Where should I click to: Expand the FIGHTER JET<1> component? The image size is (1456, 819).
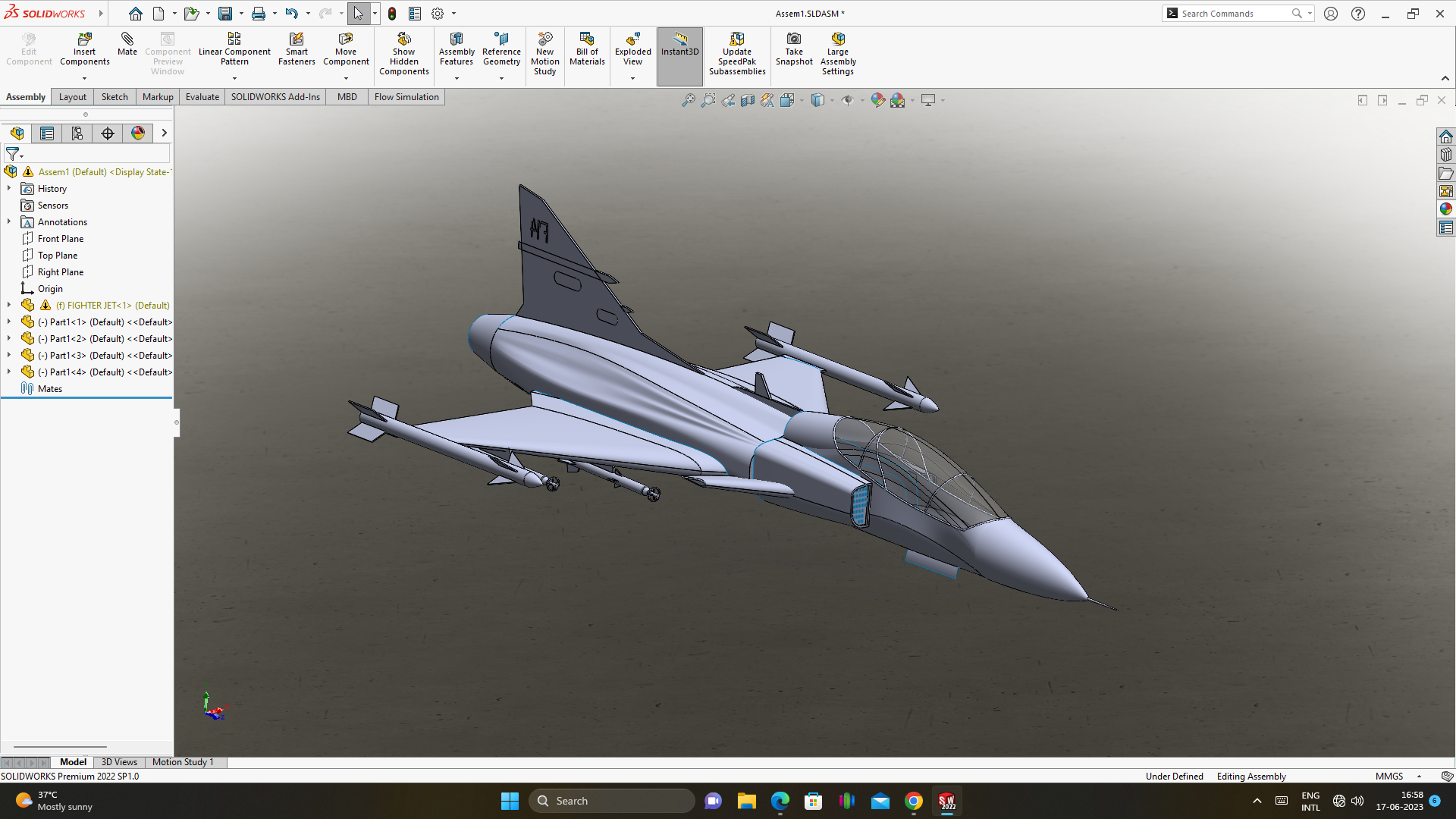[9, 305]
